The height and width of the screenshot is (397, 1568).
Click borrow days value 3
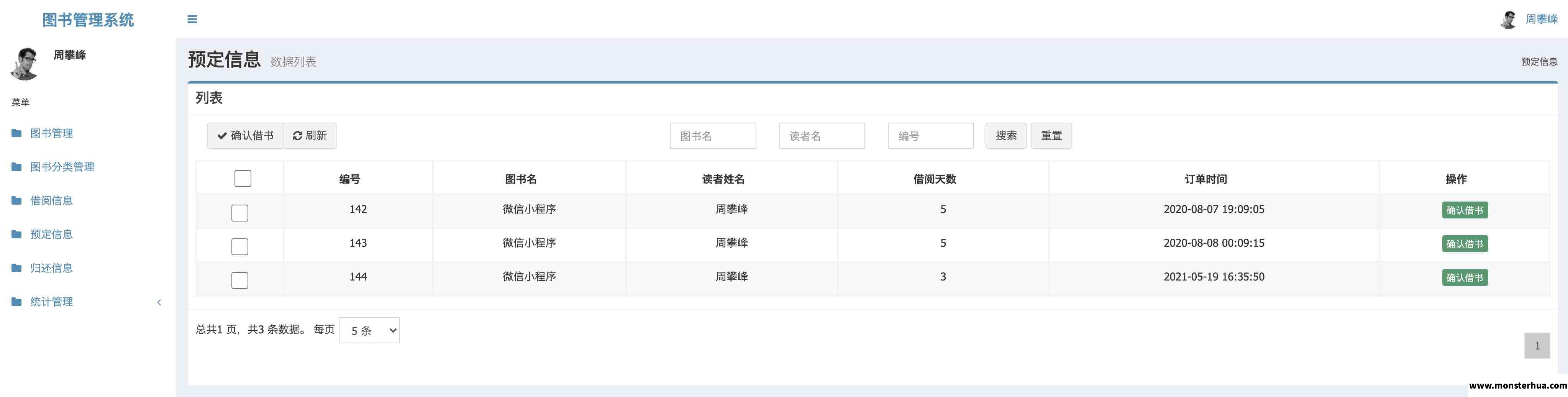(x=943, y=276)
